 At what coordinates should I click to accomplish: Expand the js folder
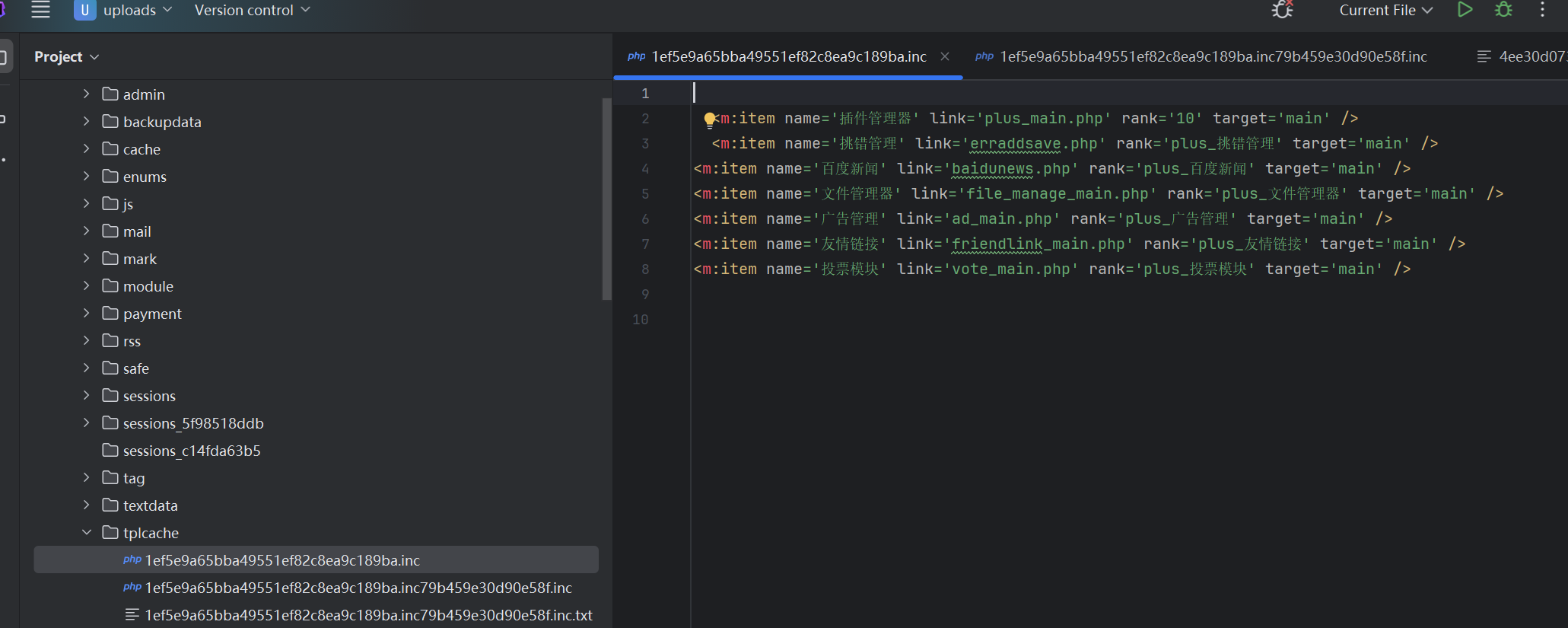pyautogui.click(x=86, y=203)
